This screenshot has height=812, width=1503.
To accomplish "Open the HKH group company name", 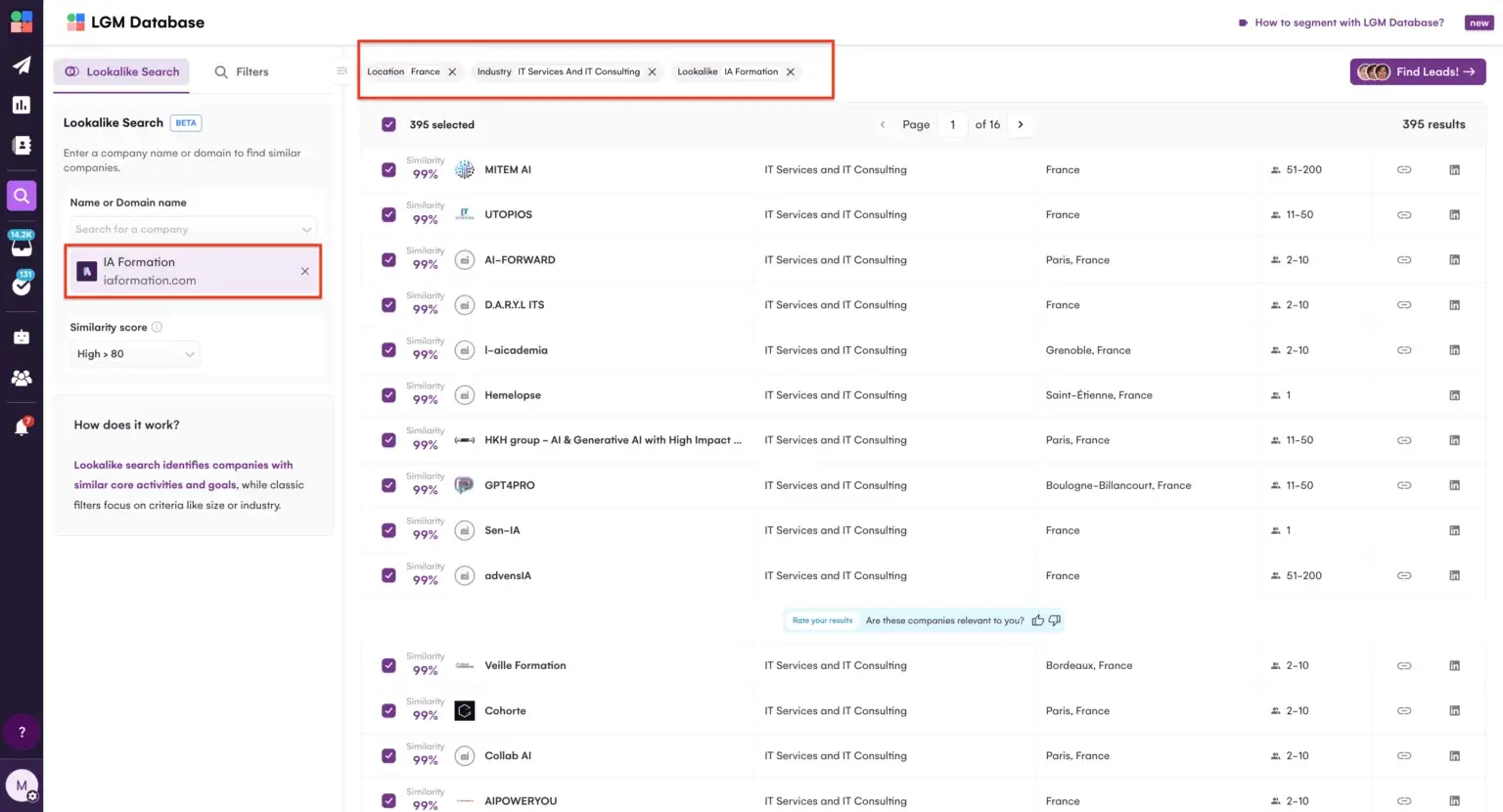I will pyautogui.click(x=613, y=440).
